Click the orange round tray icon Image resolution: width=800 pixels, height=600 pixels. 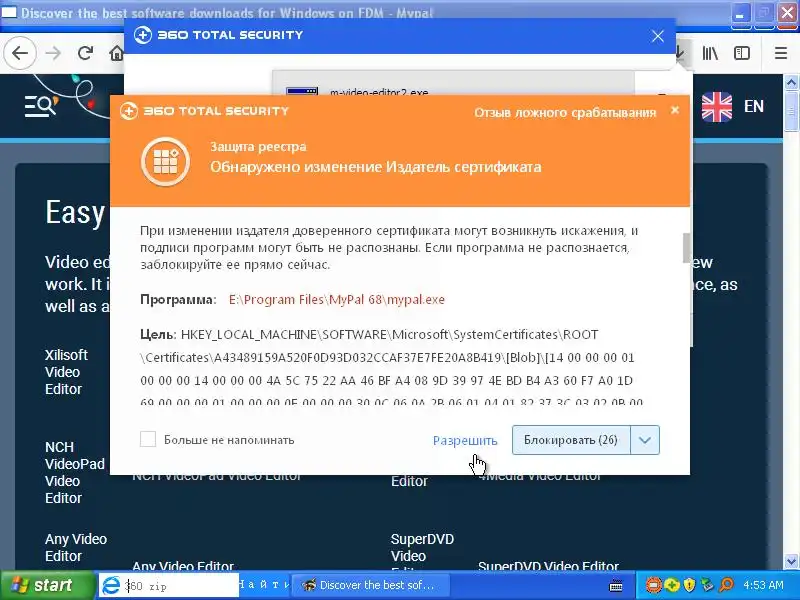pyautogui.click(x=654, y=585)
